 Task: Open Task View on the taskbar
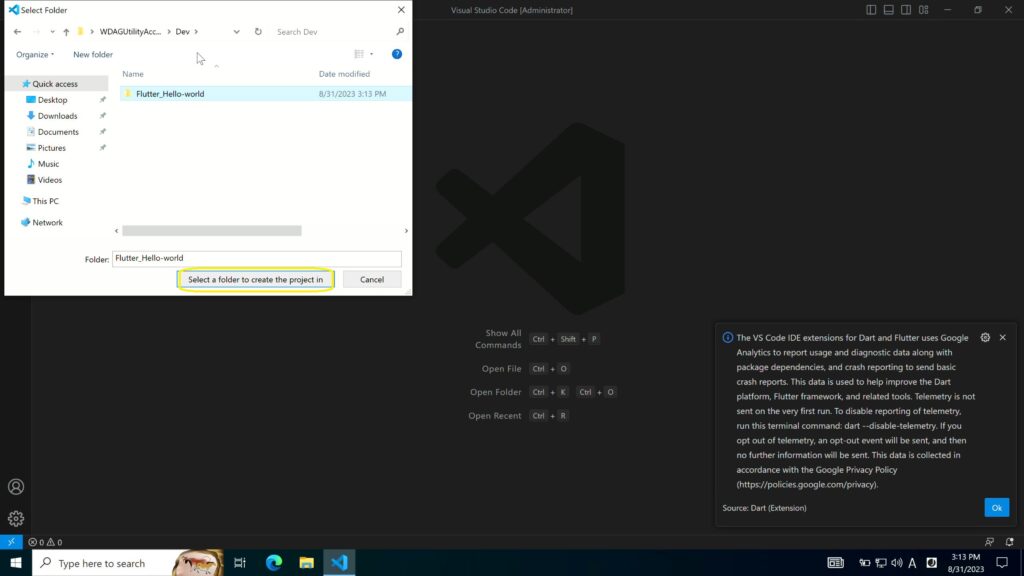(x=240, y=562)
